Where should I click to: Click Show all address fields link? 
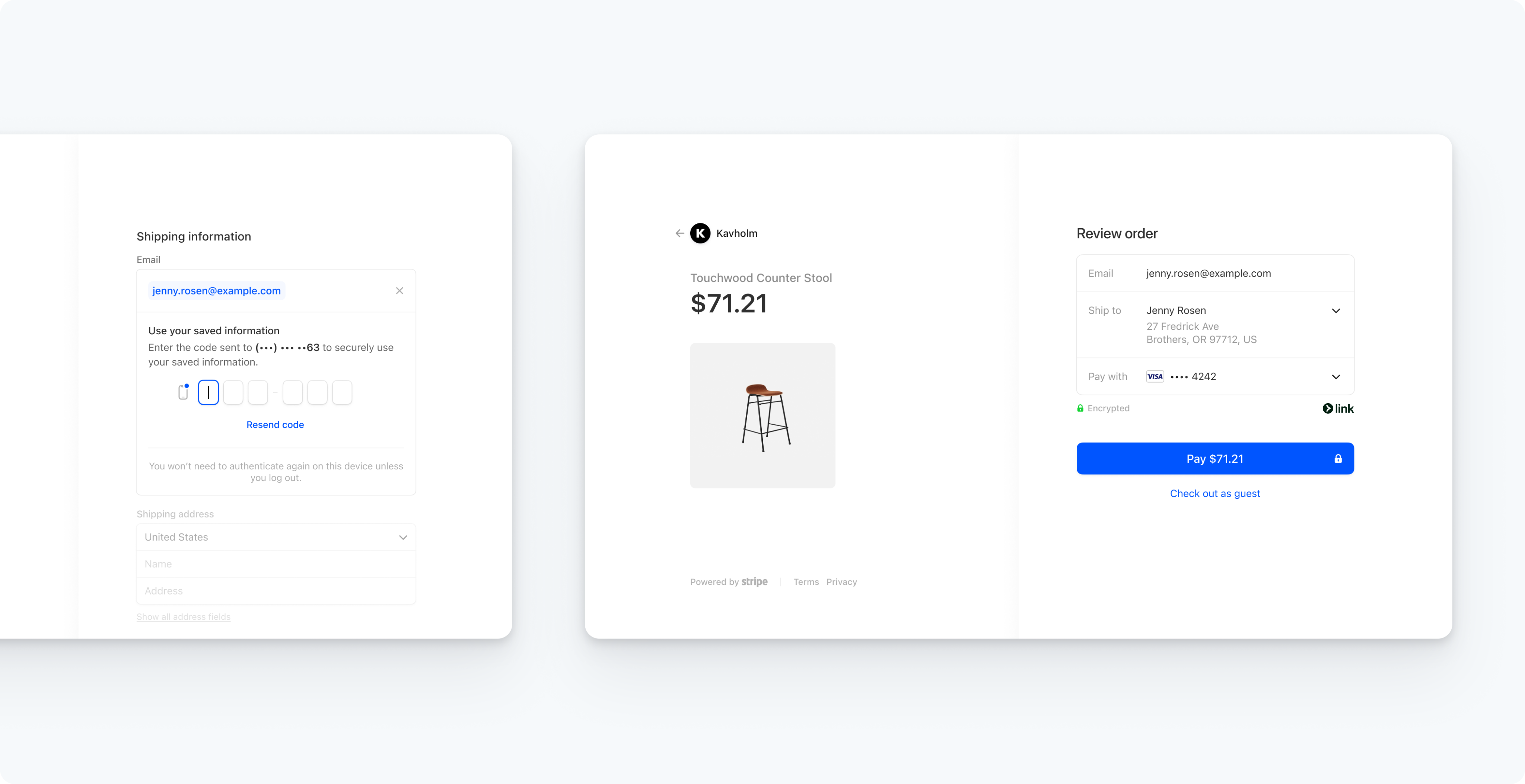(183, 616)
